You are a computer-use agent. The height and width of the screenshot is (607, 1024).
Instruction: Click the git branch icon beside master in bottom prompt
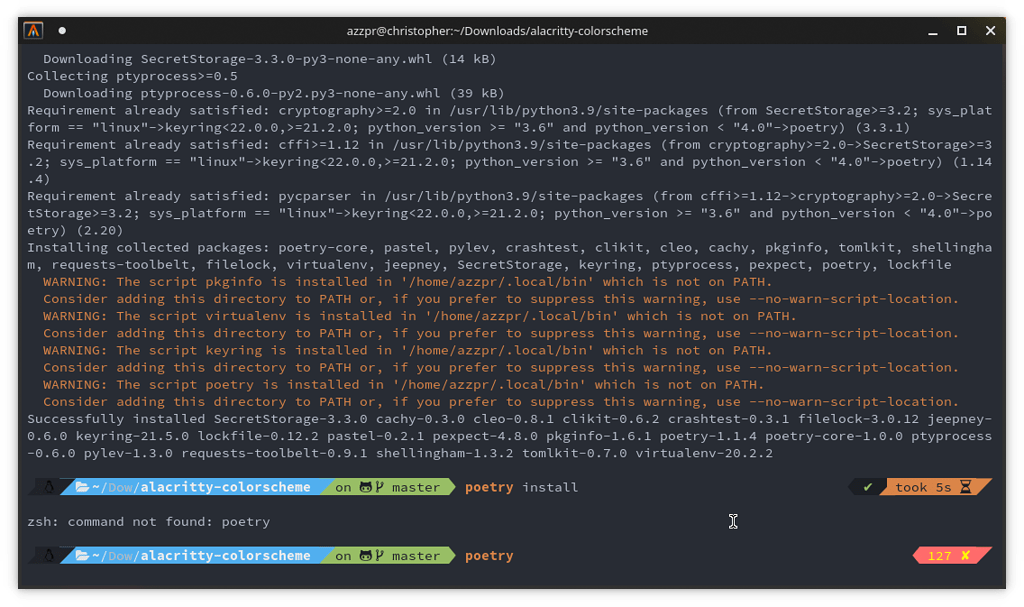point(381,555)
